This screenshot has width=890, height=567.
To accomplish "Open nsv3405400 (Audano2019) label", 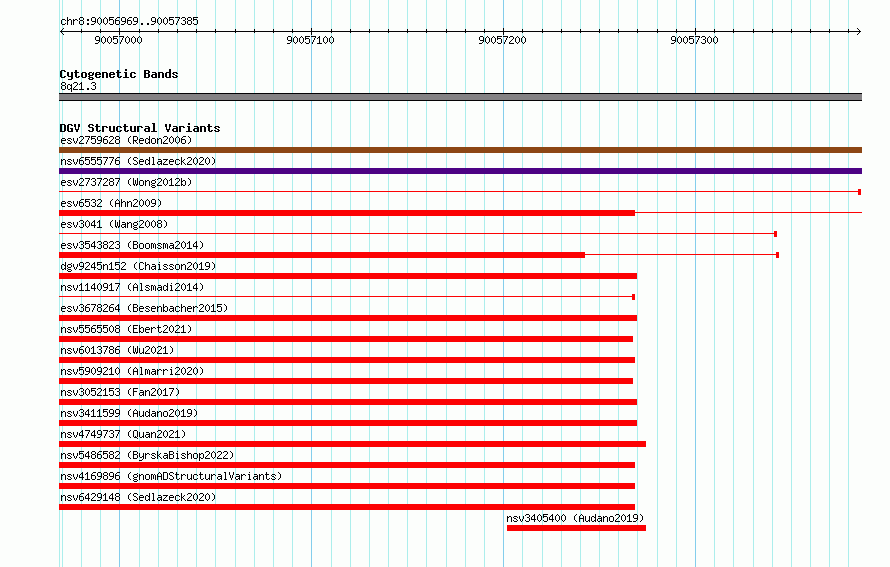I will click(x=575, y=518).
